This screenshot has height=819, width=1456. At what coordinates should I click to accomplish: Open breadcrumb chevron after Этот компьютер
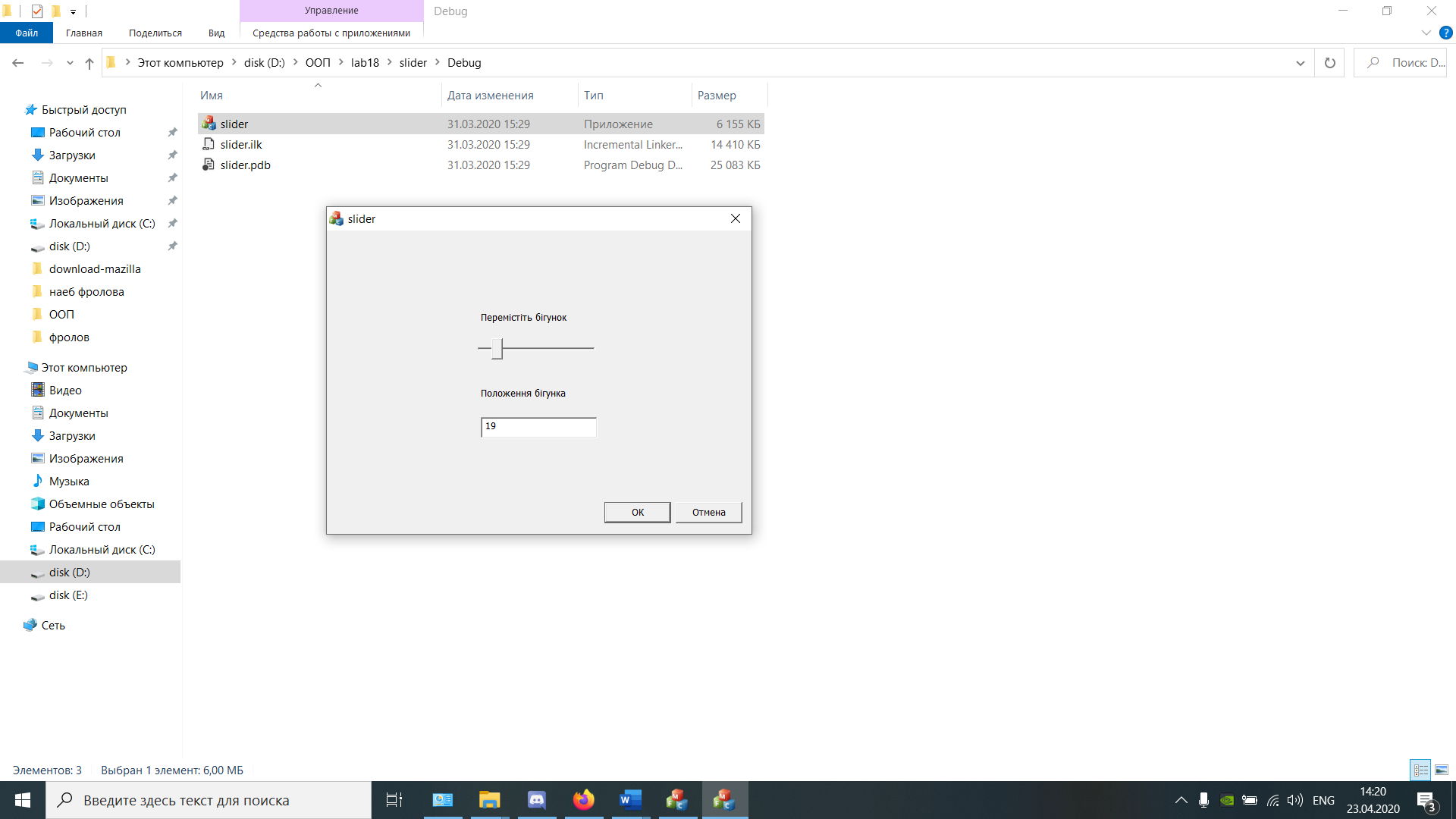(x=234, y=62)
